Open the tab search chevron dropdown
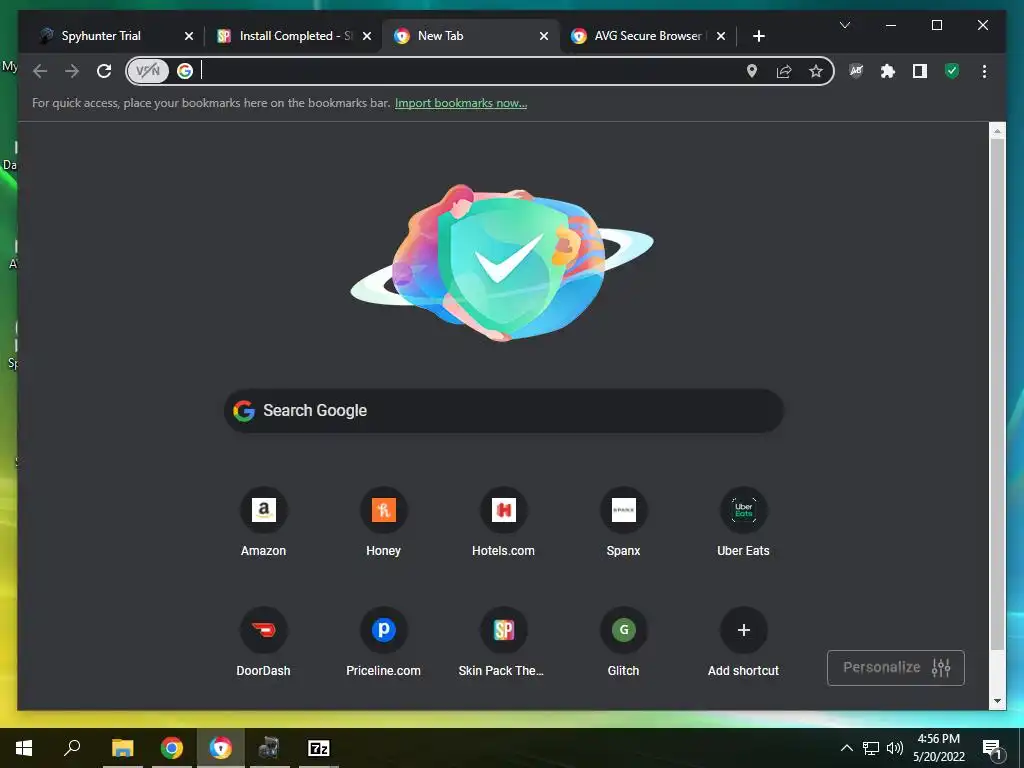The width and height of the screenshot is (1024, 768). [x=844, y=25]
